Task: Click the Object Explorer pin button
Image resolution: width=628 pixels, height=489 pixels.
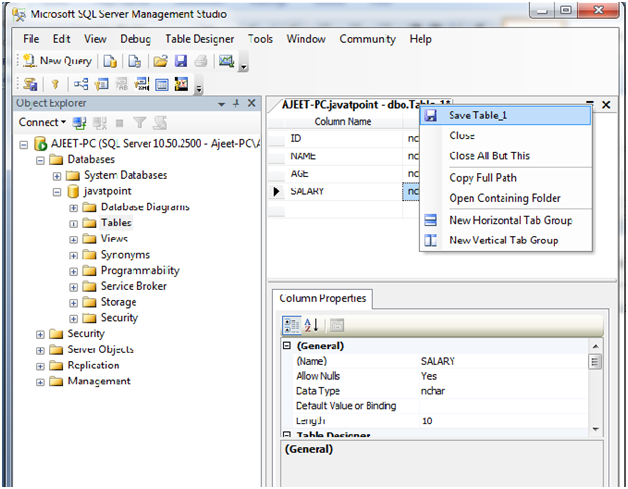Action: pos(236,103)
